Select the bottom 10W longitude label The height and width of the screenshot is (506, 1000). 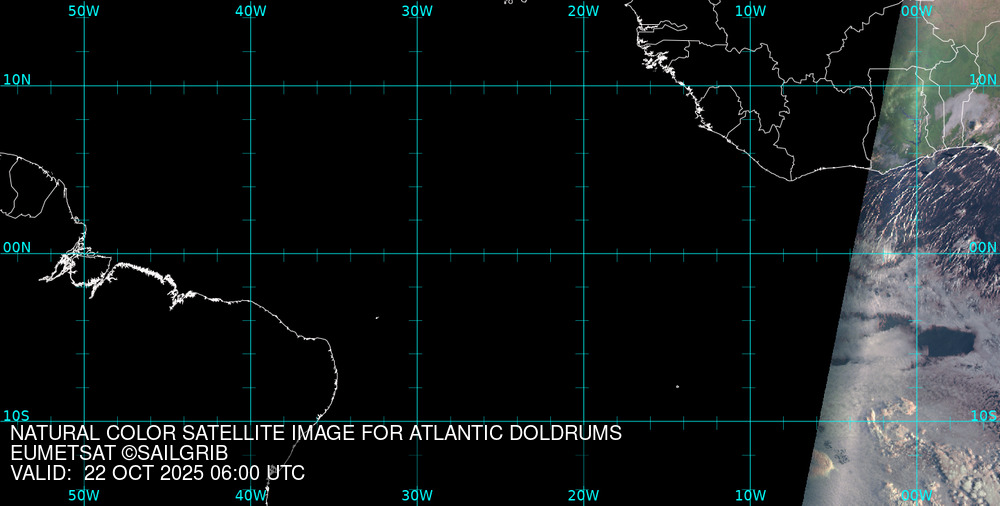pyautogui.click(x=750, y=495)
